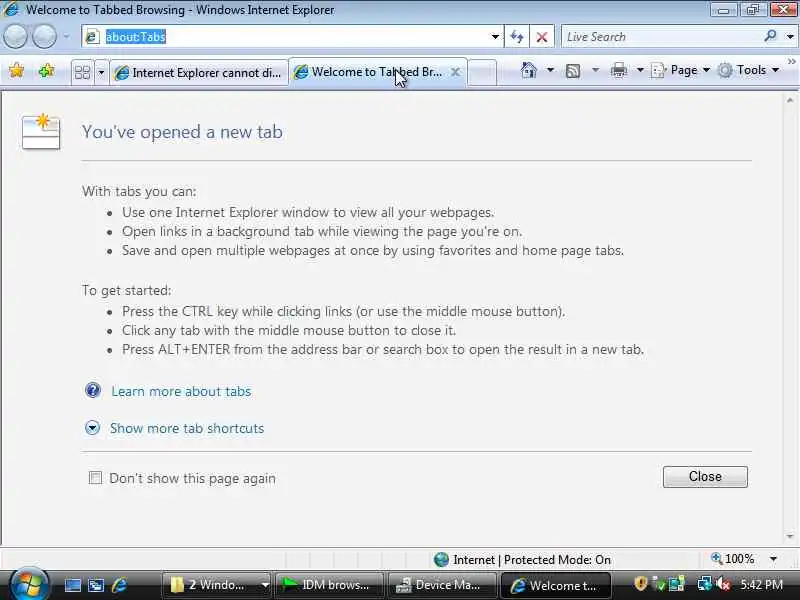
Task: Close the Welcome to Tabbed Browsing tab
Action: 456,72
